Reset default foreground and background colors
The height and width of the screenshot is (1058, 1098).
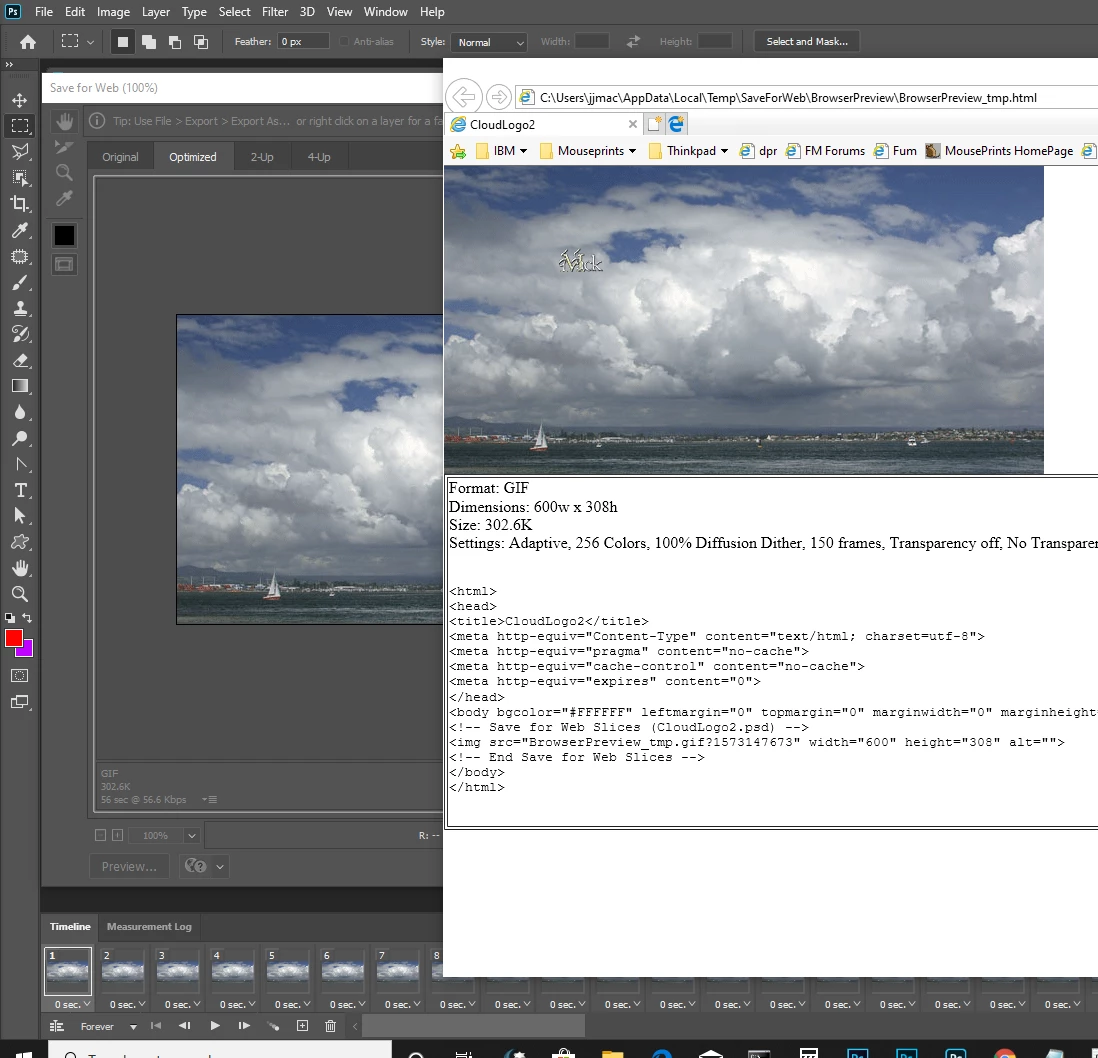pyautogui.click(x=10, y=618)
